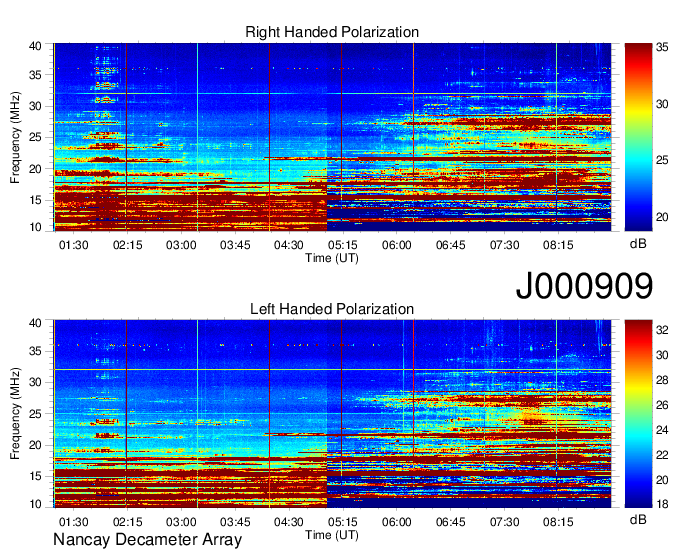Click the 10 MHz tick of Left Handed plot

(35, 504)
